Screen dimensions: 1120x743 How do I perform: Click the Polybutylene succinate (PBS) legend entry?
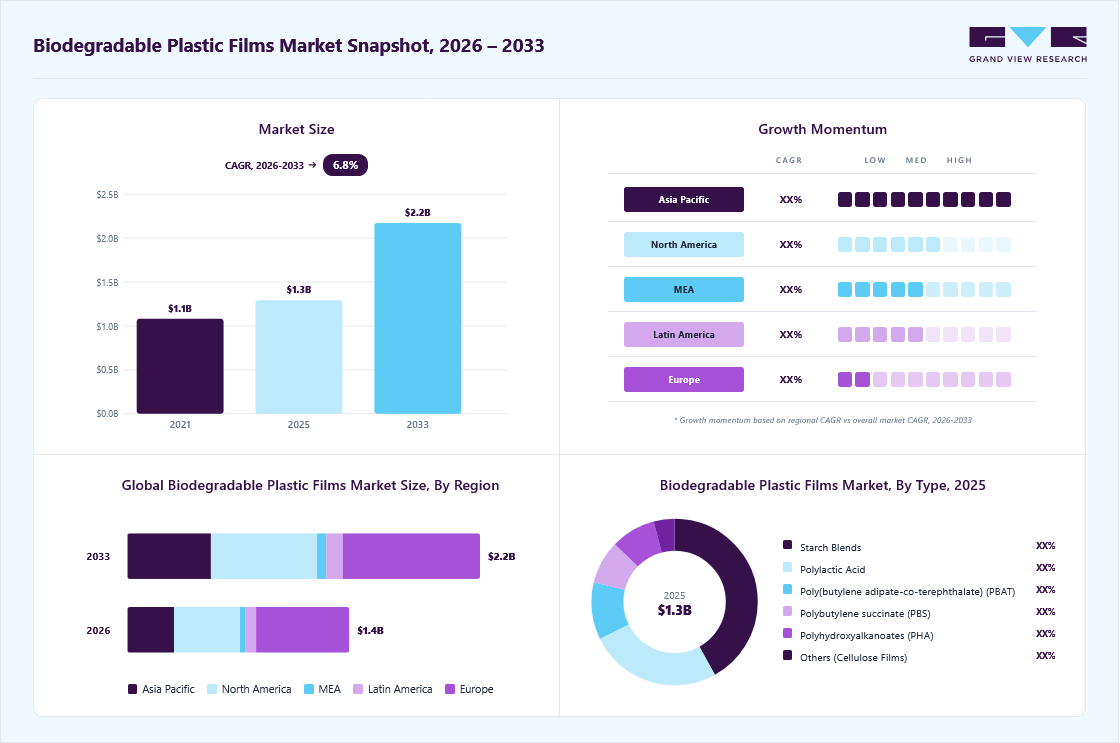coord(865,614)
